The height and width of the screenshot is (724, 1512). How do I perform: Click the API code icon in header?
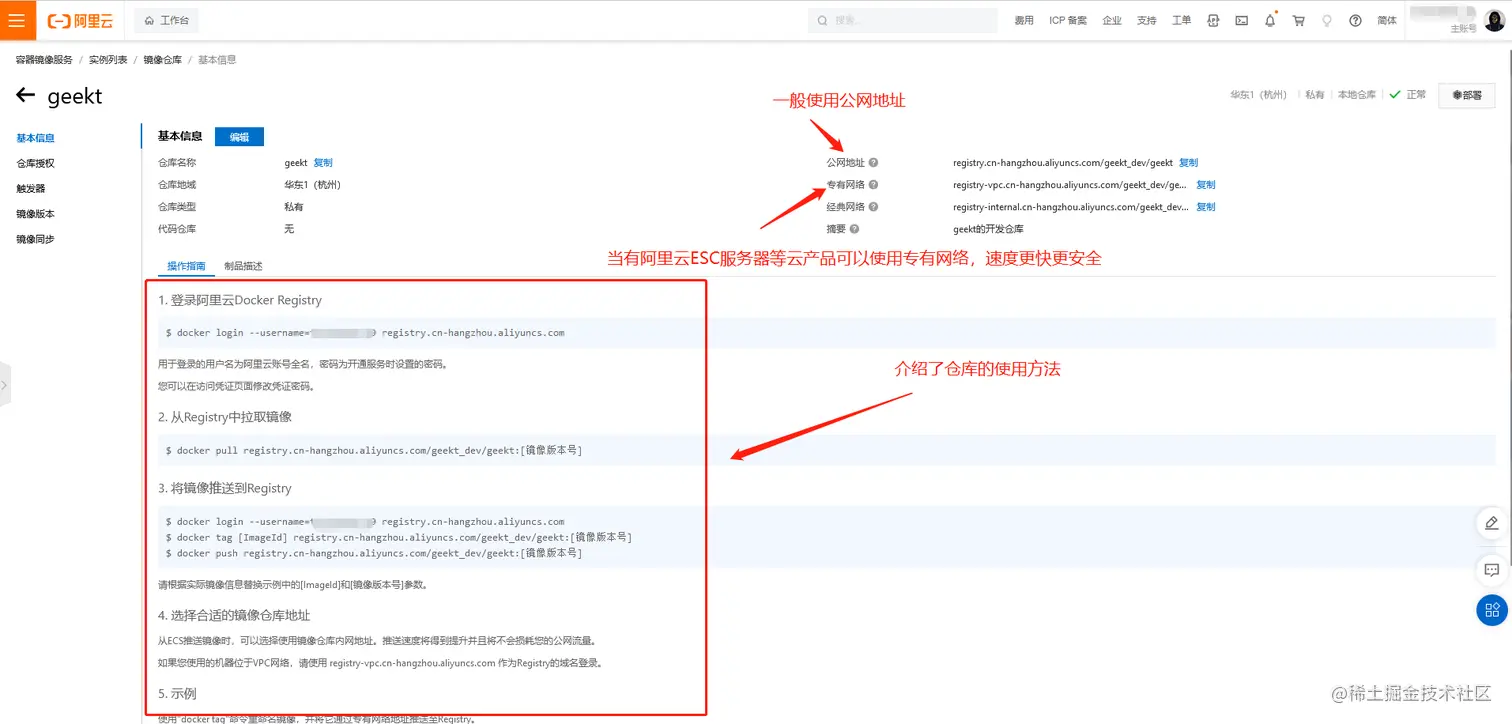click(1213, 21)
